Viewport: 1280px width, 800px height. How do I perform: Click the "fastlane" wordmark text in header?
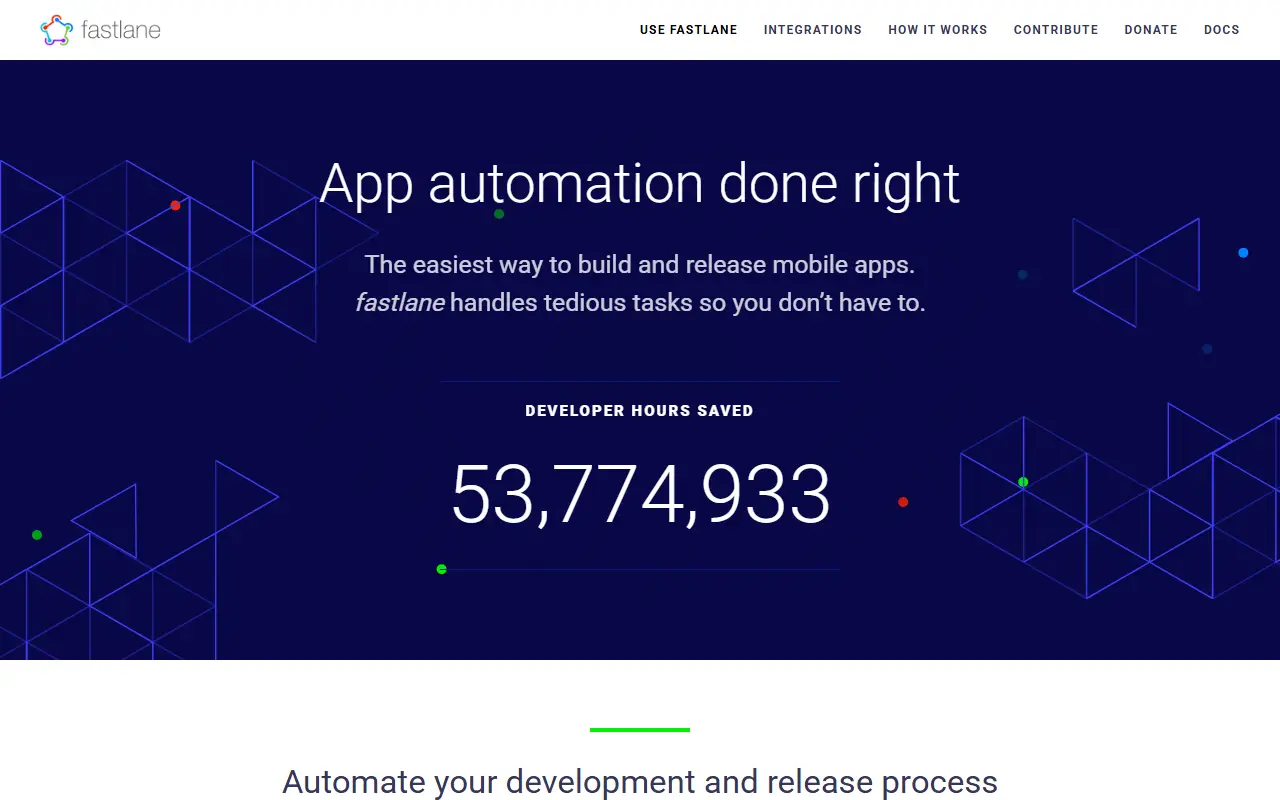click(121, 30)
